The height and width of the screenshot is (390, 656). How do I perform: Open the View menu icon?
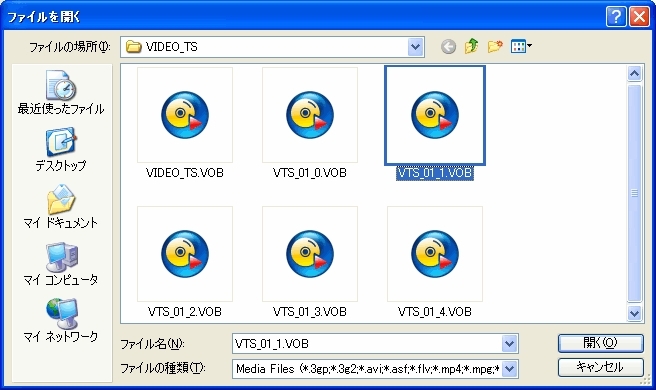point(521,46)
